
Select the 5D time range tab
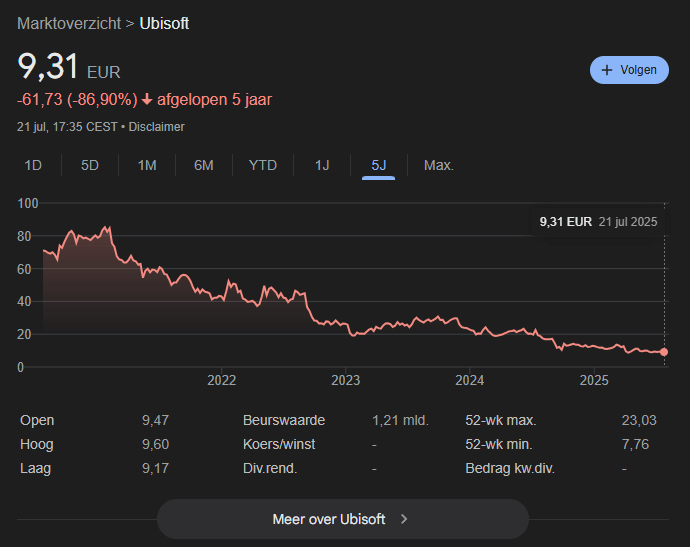[x=90, y=165]
